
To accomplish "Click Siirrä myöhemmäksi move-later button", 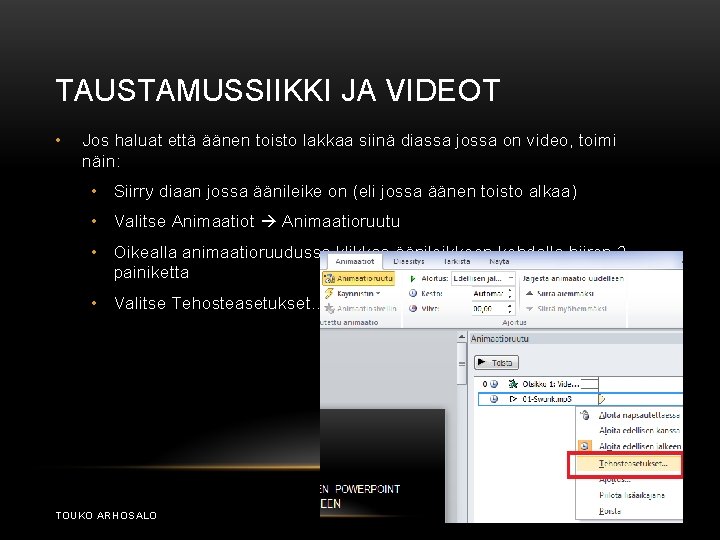I will point(566,309).
